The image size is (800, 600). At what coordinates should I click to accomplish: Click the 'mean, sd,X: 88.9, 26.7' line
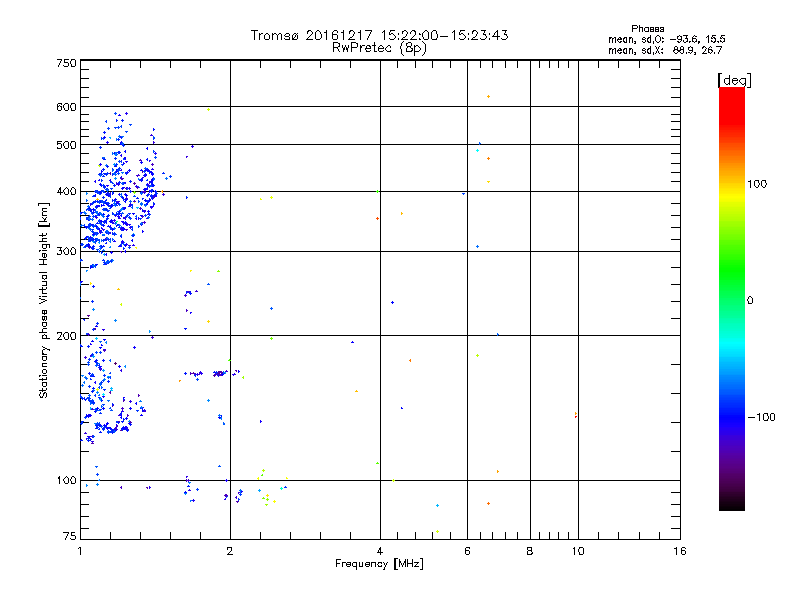point(665,50)
